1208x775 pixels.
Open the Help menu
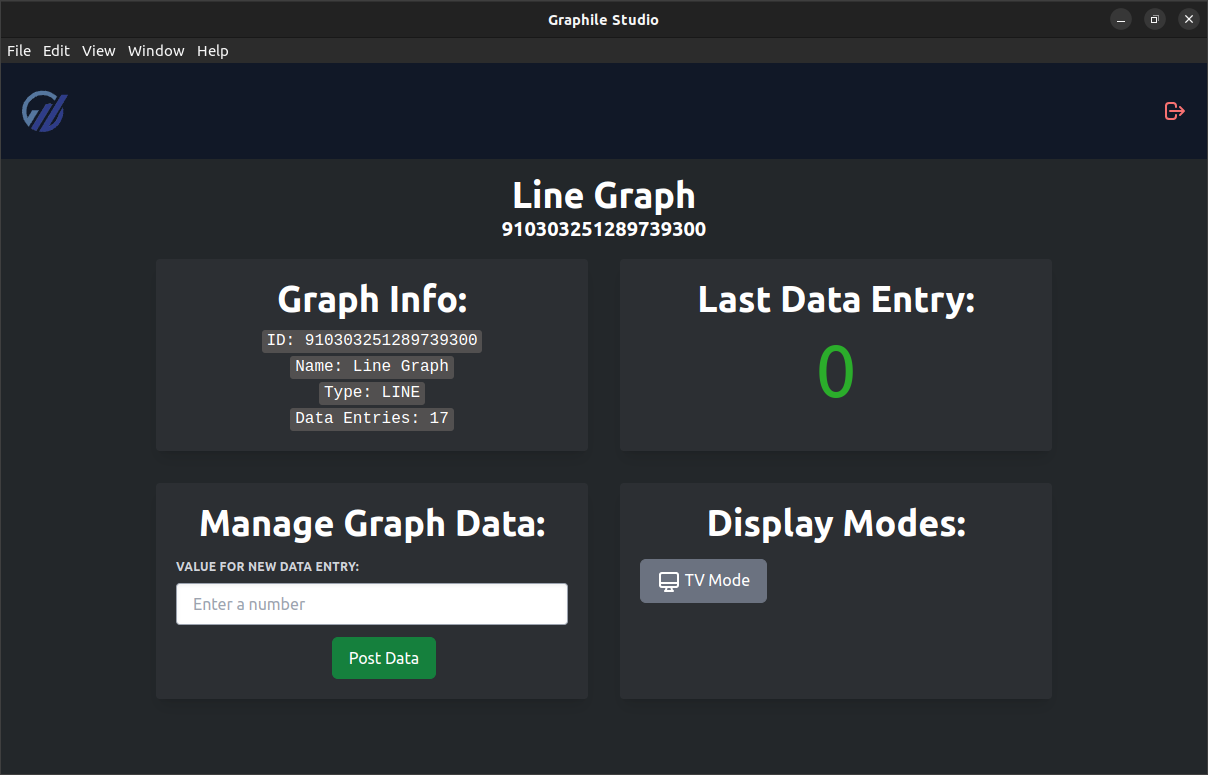pyautogui.click(x=212, y=50)
